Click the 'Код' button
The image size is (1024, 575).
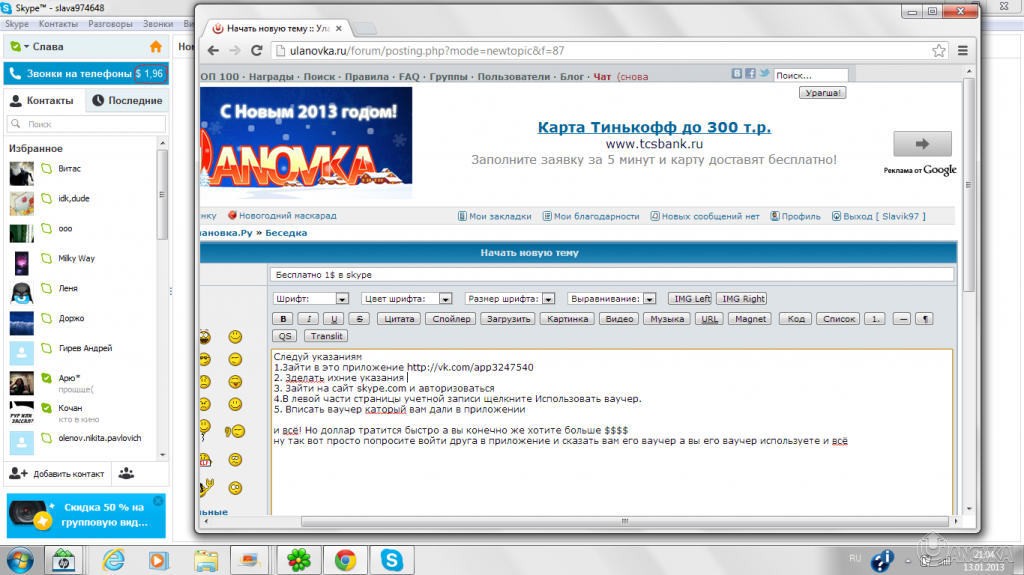796,319
